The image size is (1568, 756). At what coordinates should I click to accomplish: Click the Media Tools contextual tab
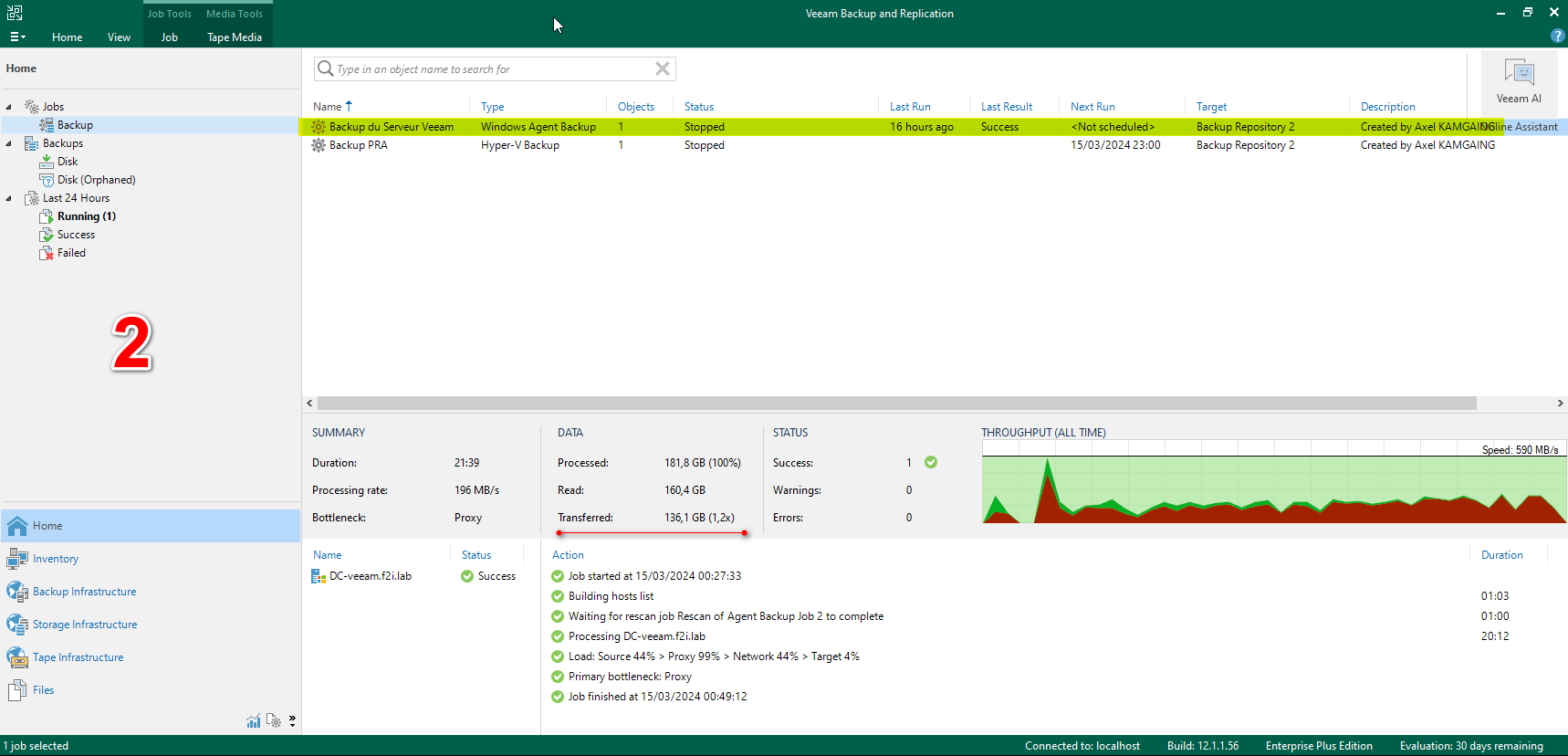(x=235, y=14)
